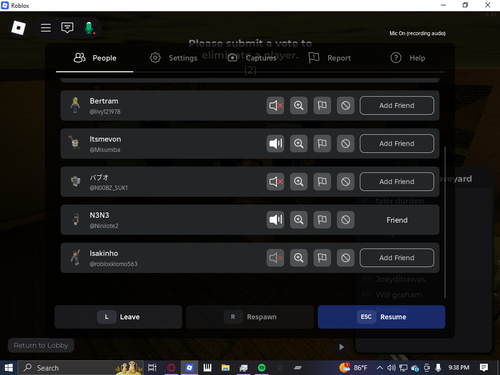
Task: Click the Friend status for N3N3
Action: 397,220
